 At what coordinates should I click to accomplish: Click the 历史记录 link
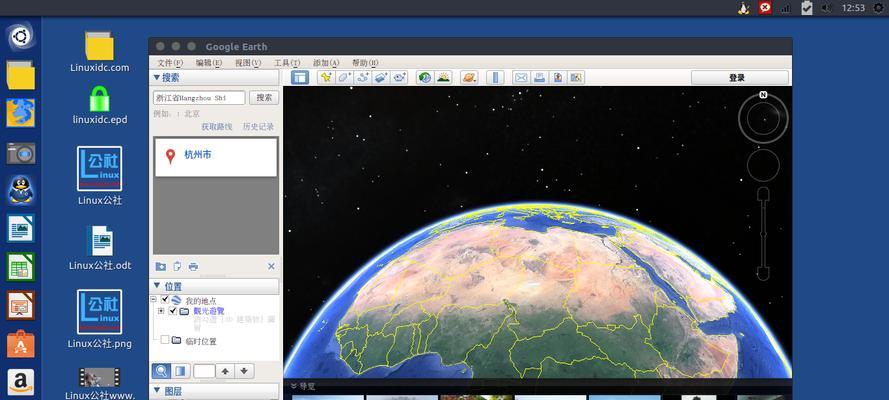pyautogui.click(x=259, y=127)
